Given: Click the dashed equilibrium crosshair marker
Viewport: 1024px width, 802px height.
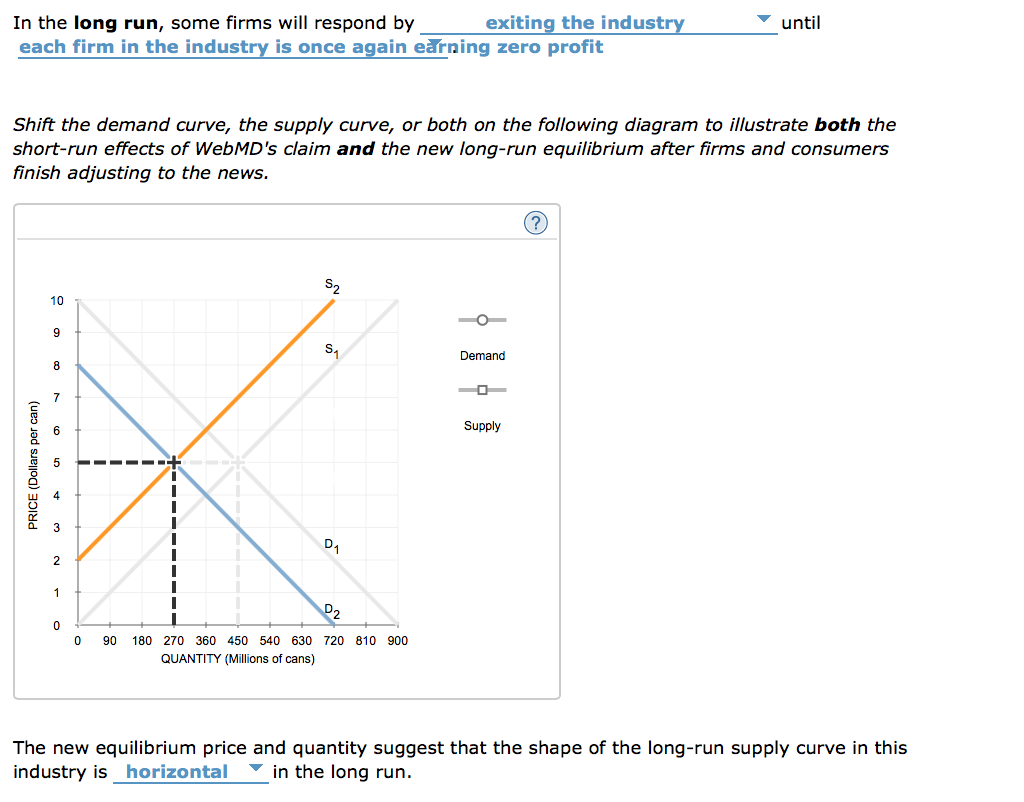Looking at the screenshot, I should 173,463.
